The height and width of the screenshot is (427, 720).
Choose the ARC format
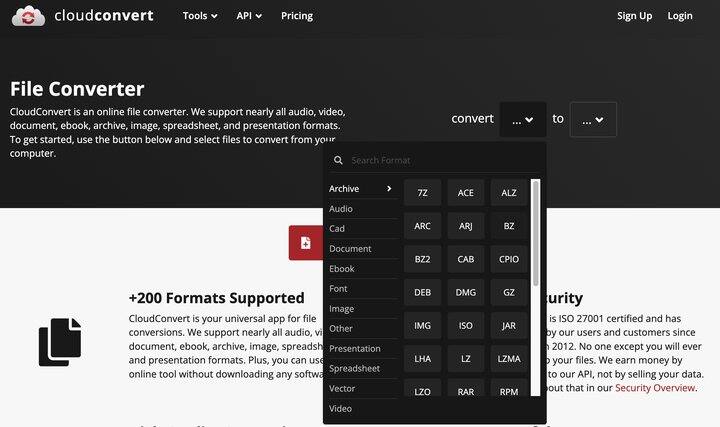(422, 226)
